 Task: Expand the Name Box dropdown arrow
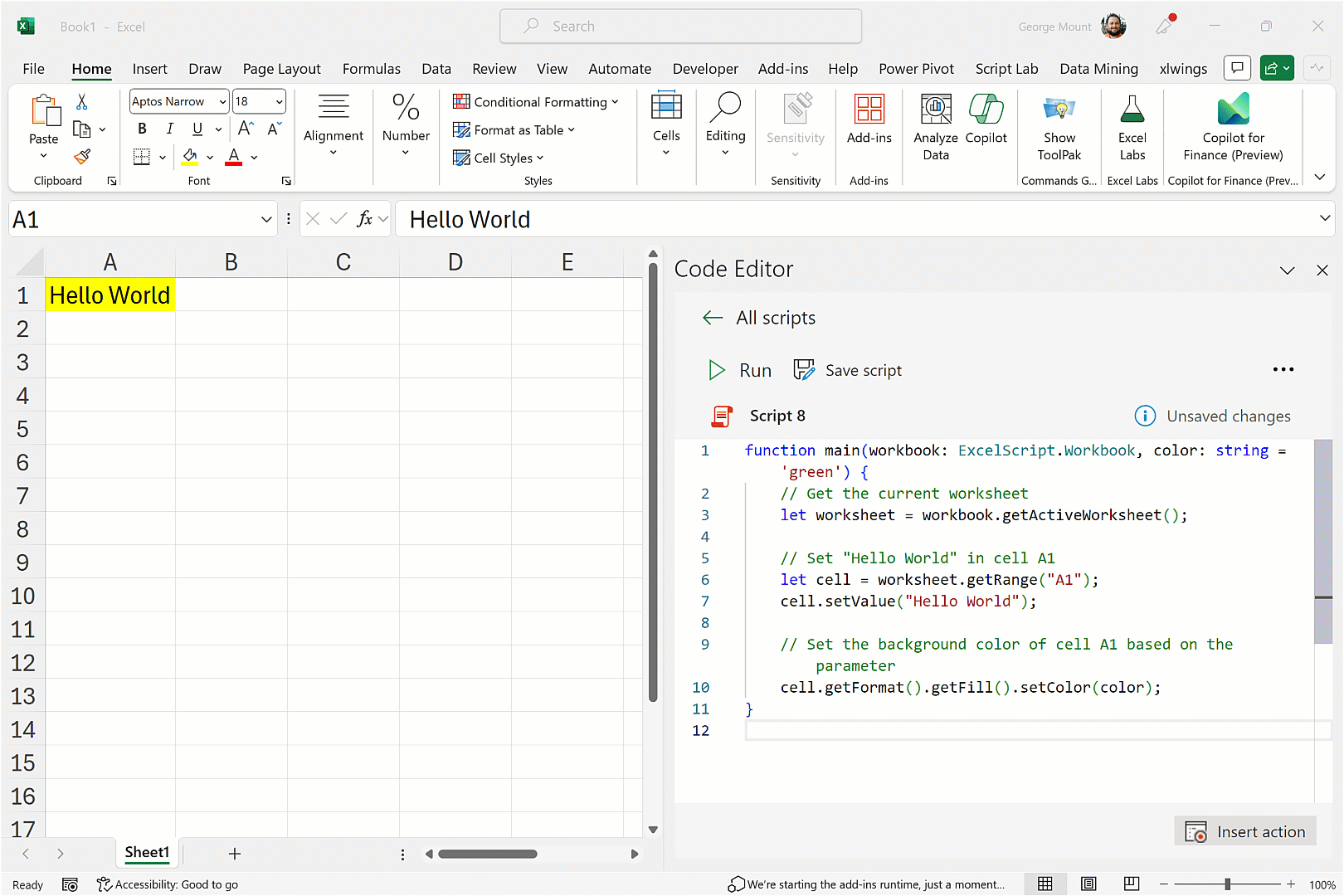click(266, 220)
